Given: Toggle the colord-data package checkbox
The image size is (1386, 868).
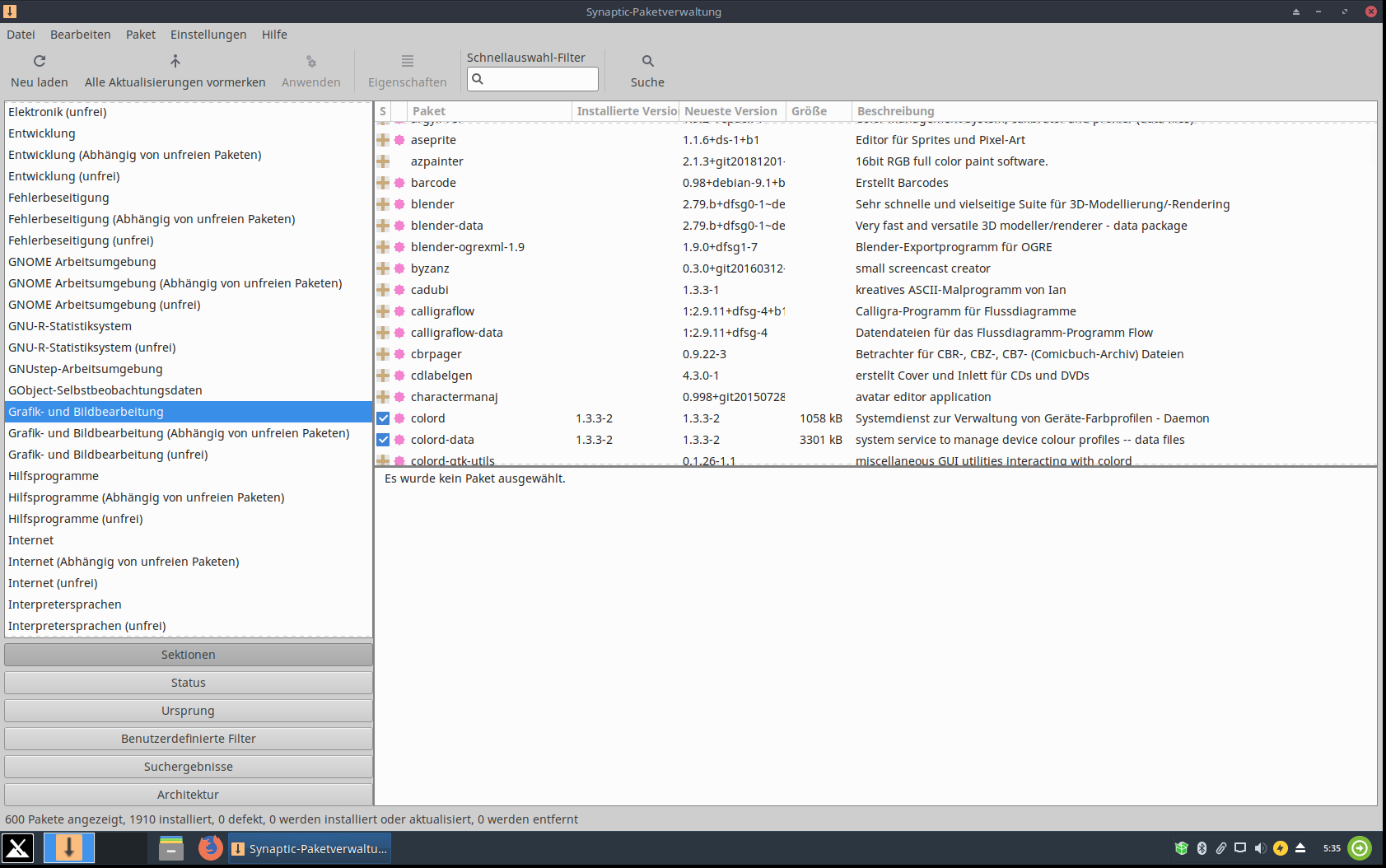Looking at the screenshot, I should [383, 440].
